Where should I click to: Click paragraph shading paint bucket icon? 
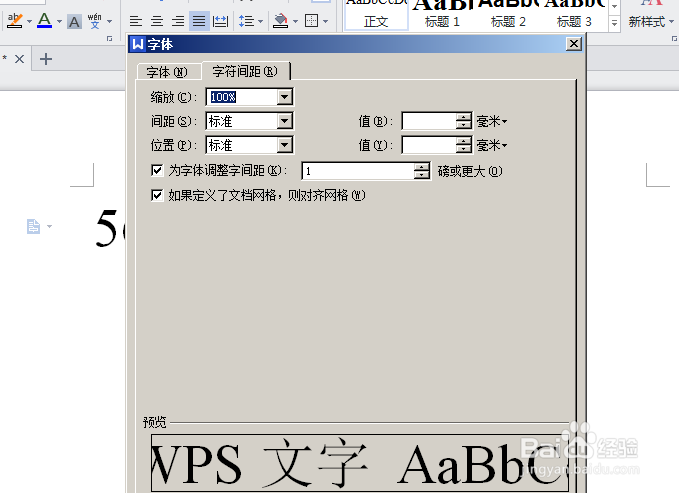(x=281, y=21)
